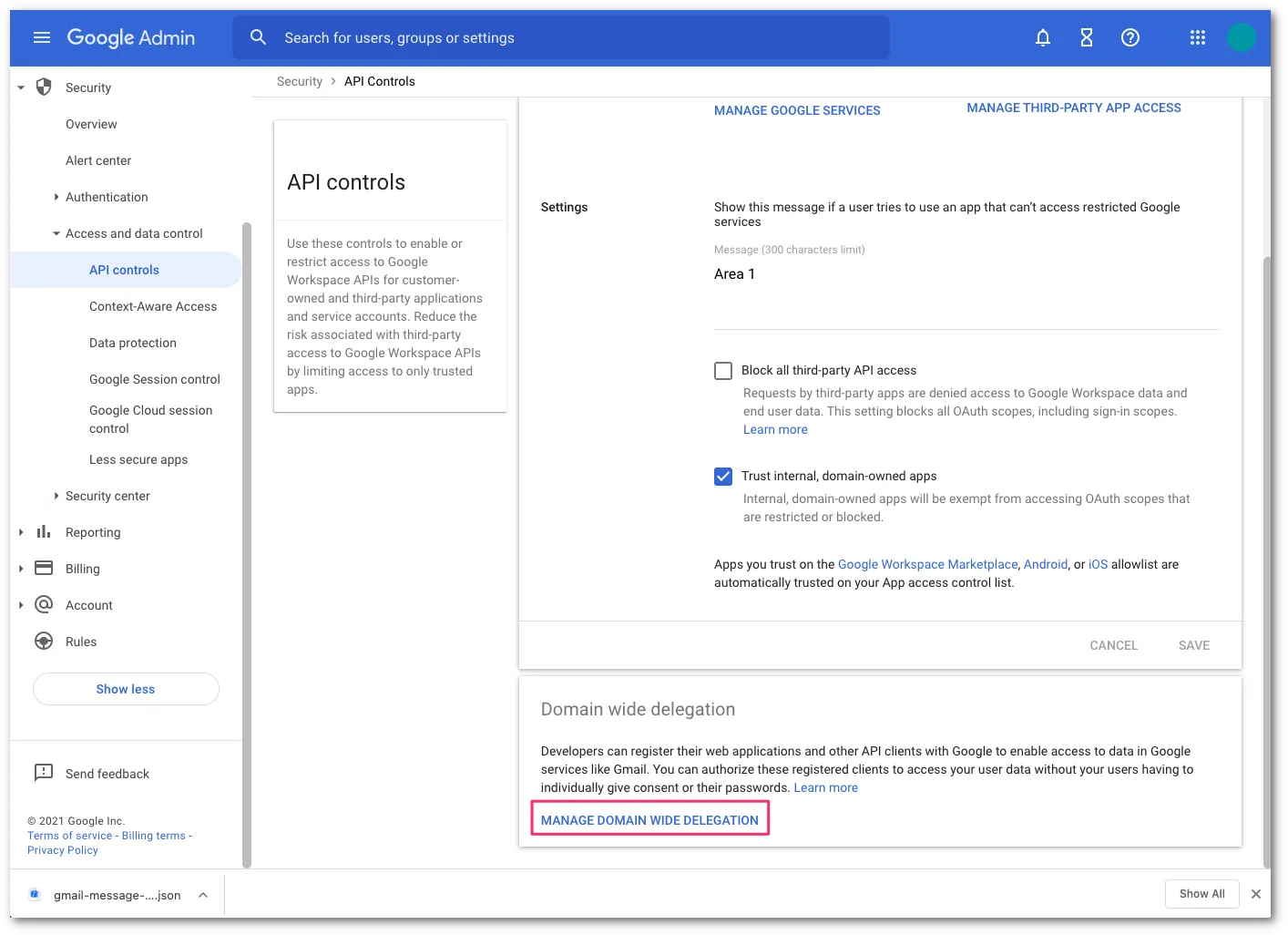Click the Reporting bar chart icon
This screenshot has width=1288, height=935.
45,532
